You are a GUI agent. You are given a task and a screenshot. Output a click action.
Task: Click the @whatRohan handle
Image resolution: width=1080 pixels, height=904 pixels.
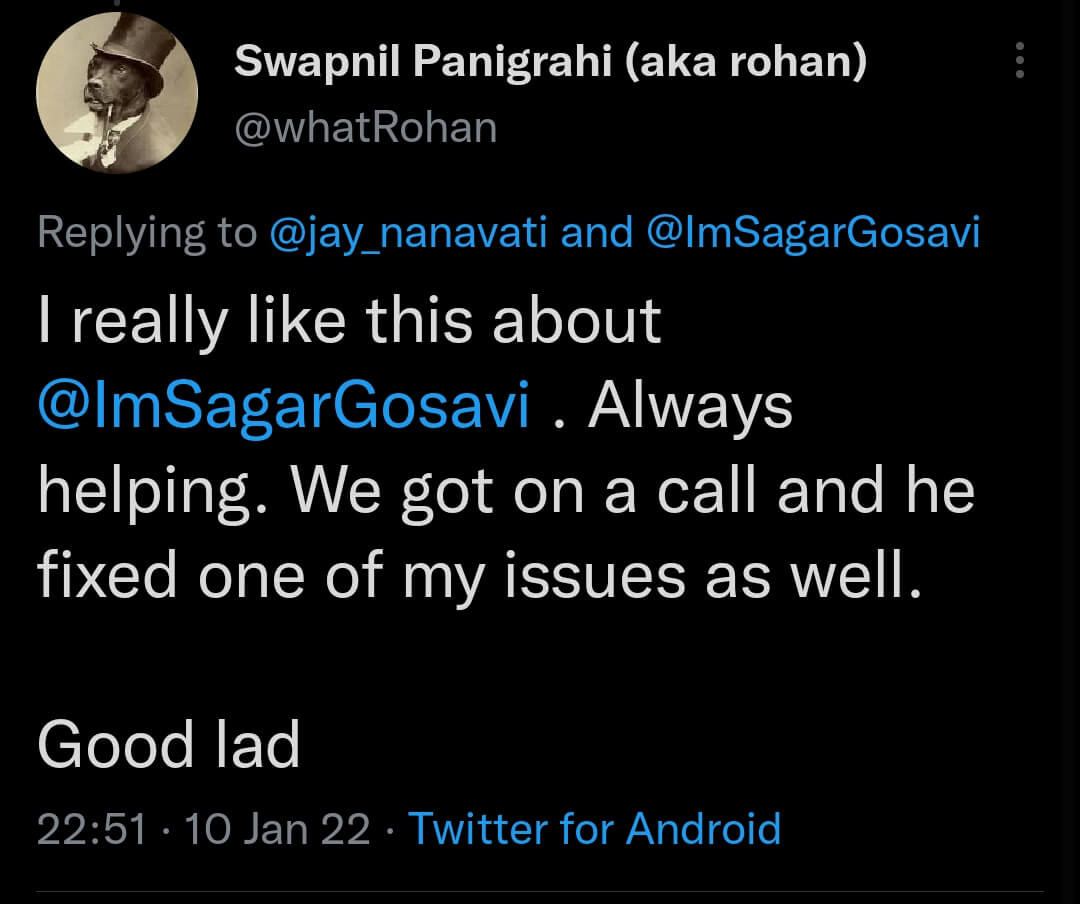point(365,127)
